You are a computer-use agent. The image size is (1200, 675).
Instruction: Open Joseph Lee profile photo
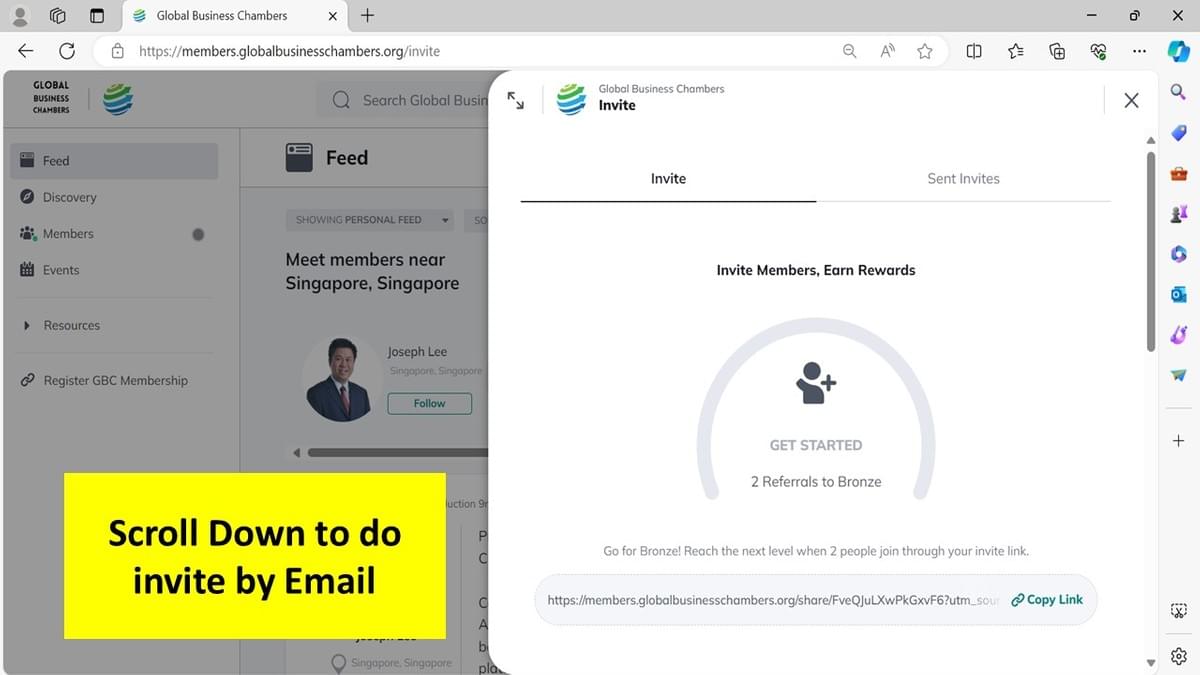click(342, 378)
